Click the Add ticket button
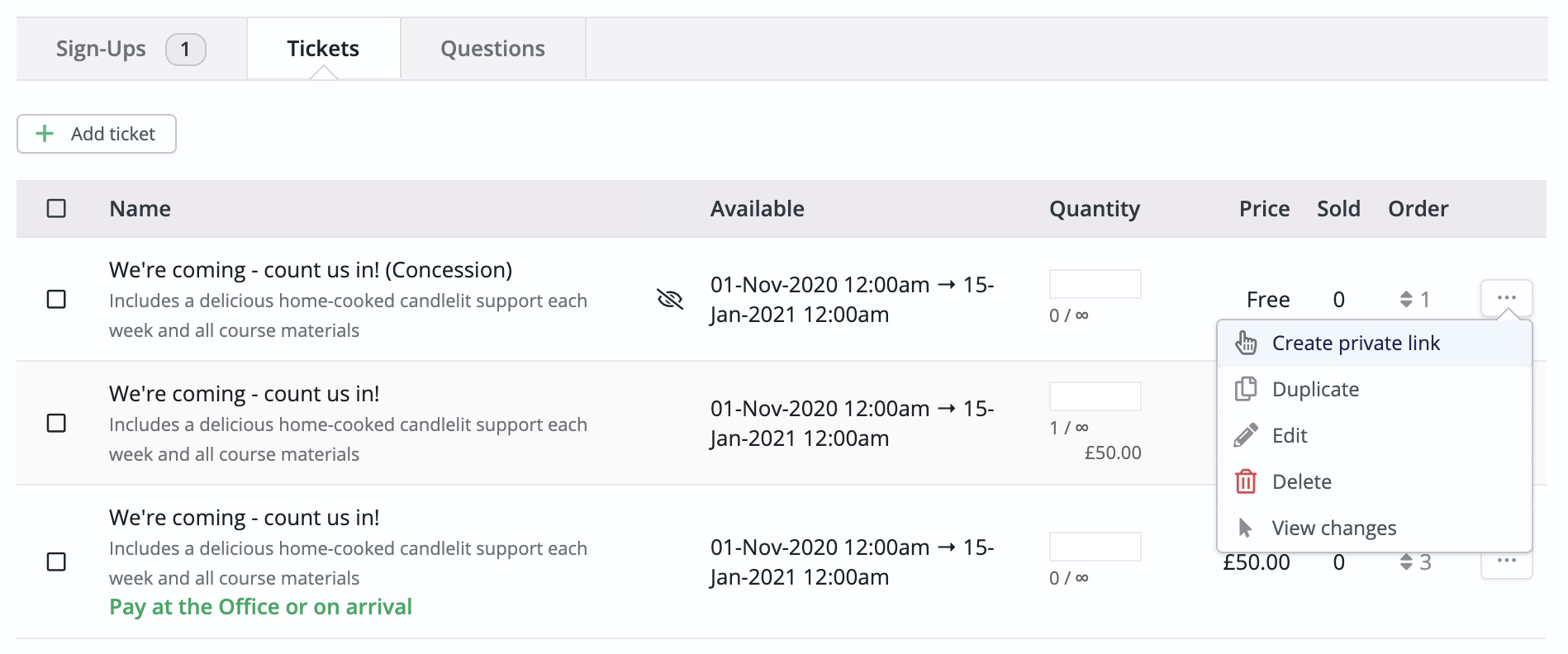 96,133
